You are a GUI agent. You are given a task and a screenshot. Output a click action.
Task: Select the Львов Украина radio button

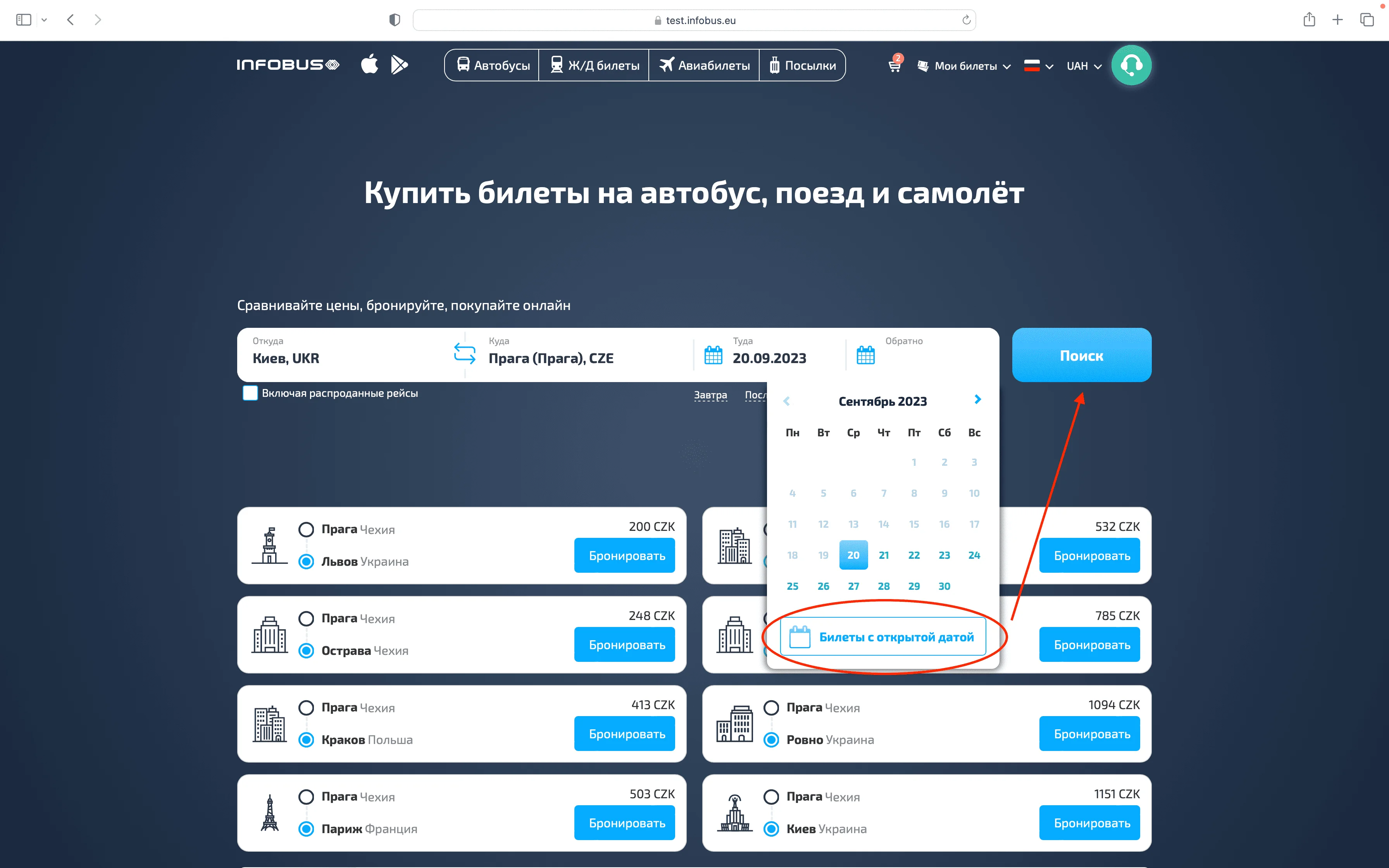(x=307, y=561)
